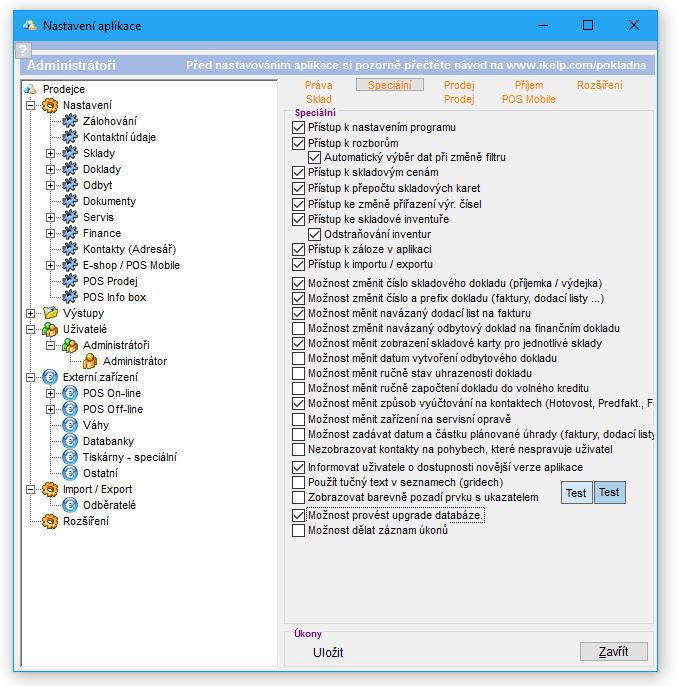Click the help question mark icon
Image resolution: width=677 pixels, height=686 pixels.
pos(24,50)
